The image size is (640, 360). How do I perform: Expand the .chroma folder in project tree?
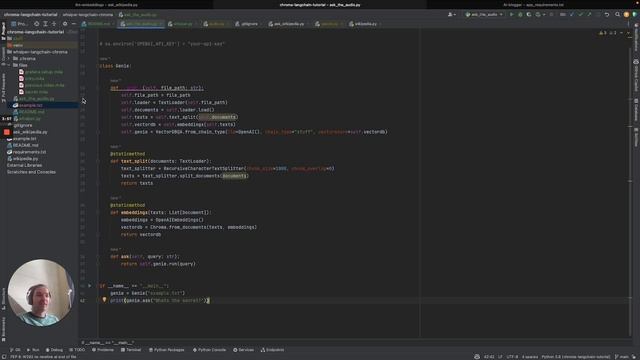[9, 58]
